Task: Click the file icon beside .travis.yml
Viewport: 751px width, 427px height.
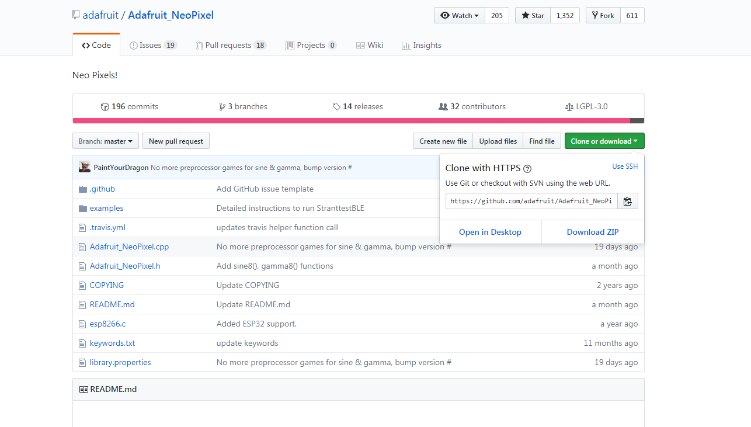Action: tap(82, 228)
